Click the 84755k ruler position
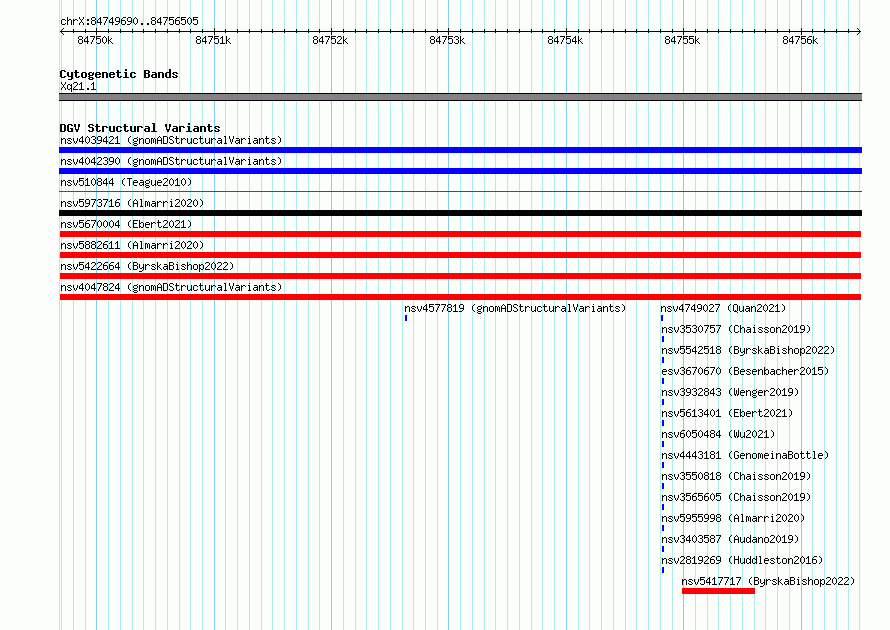The image size is (890, 630). click(x=682, y=40)
